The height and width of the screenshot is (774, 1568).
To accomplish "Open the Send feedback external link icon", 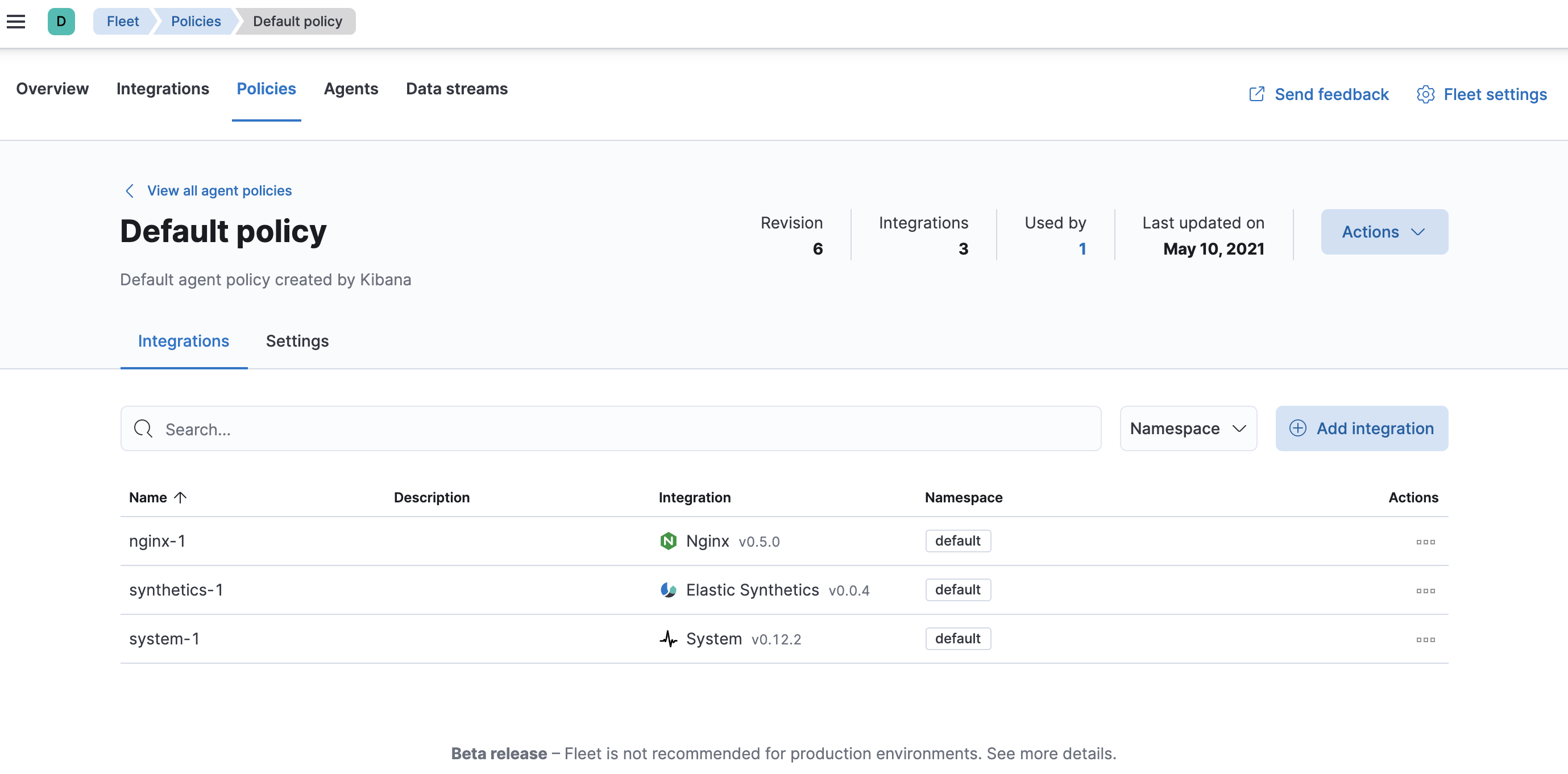I will pos(1258,94).
